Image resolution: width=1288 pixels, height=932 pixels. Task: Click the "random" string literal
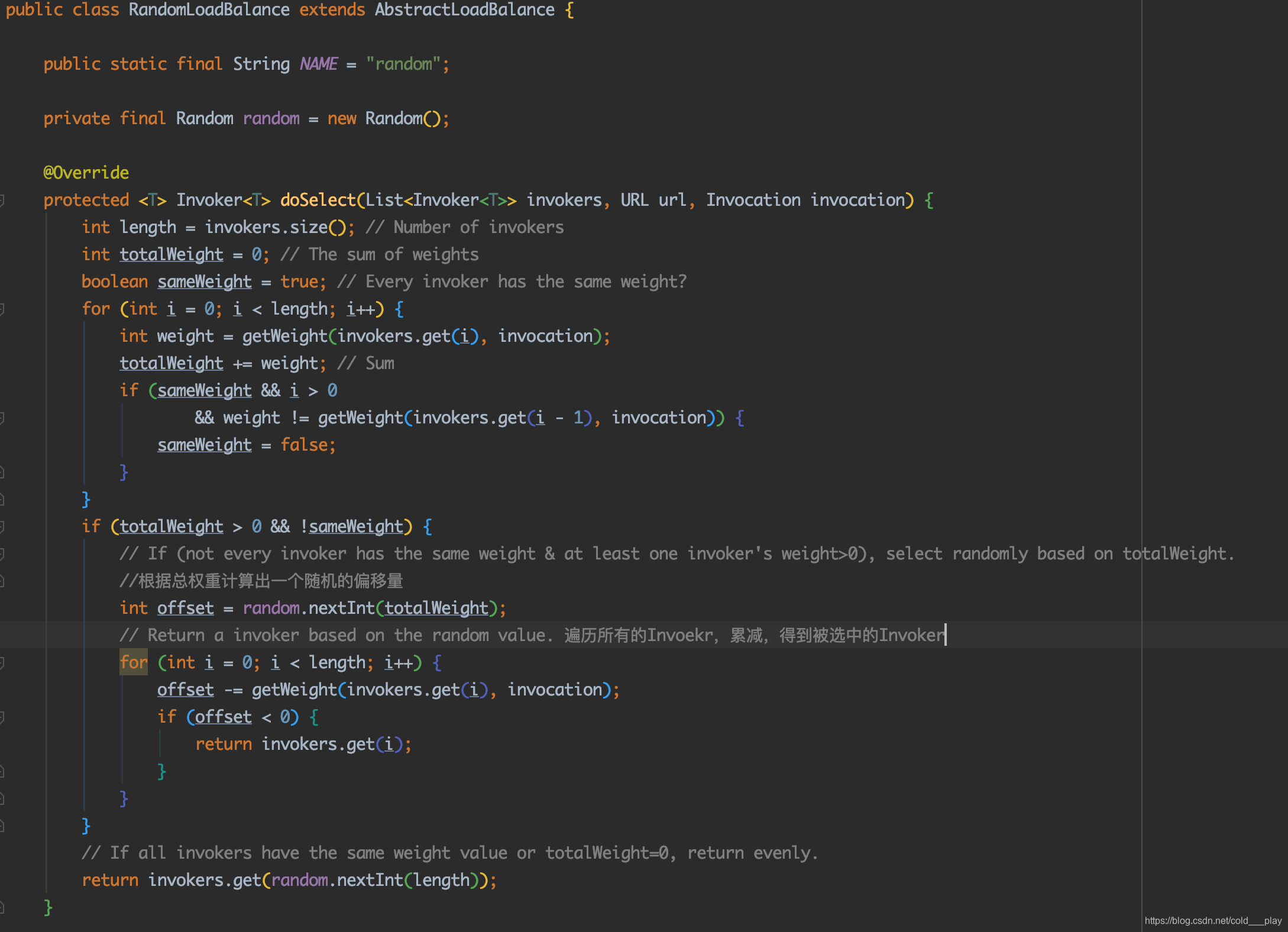(403, 64)
